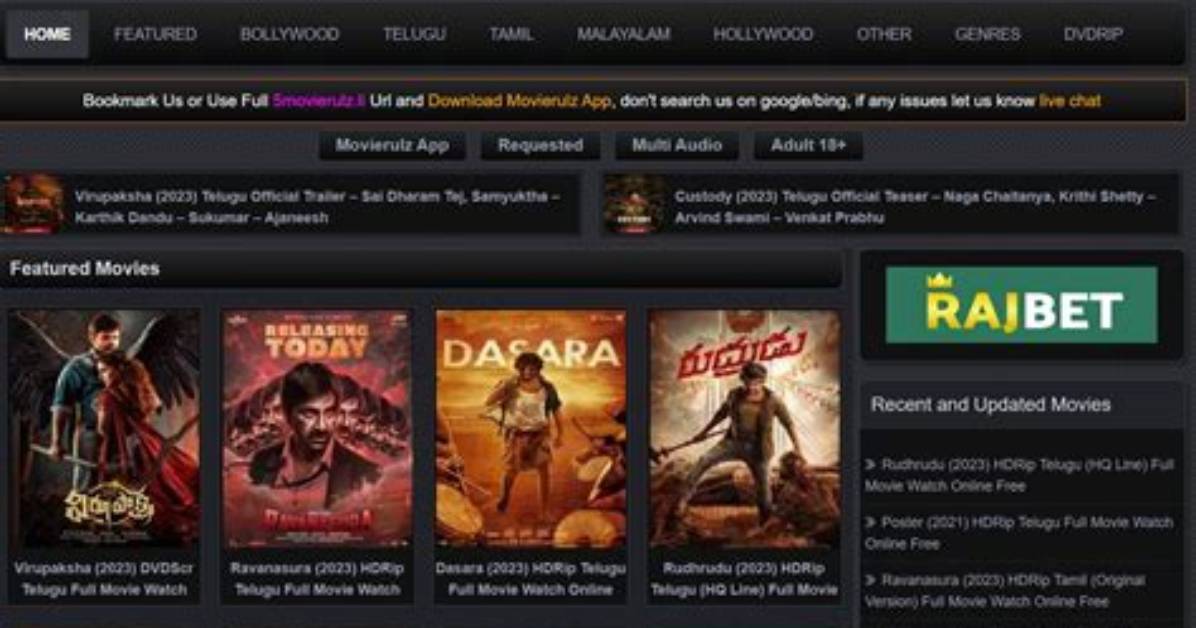This screenshot has height=628, width=1196.
Task: Open Custody teaser thumbnail icon
Action: coord(634,205)
